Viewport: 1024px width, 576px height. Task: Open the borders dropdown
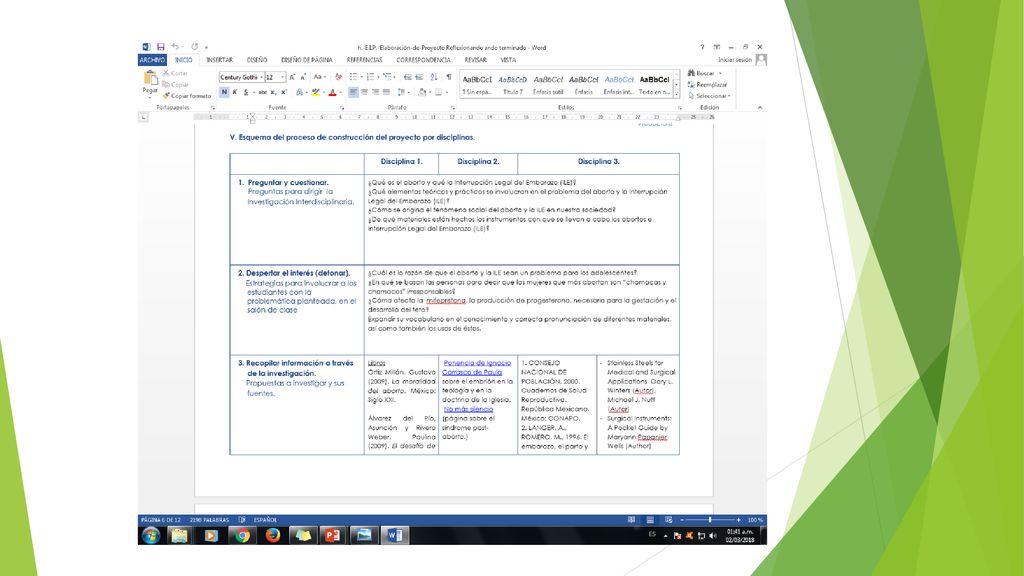[x=447, y=93]
